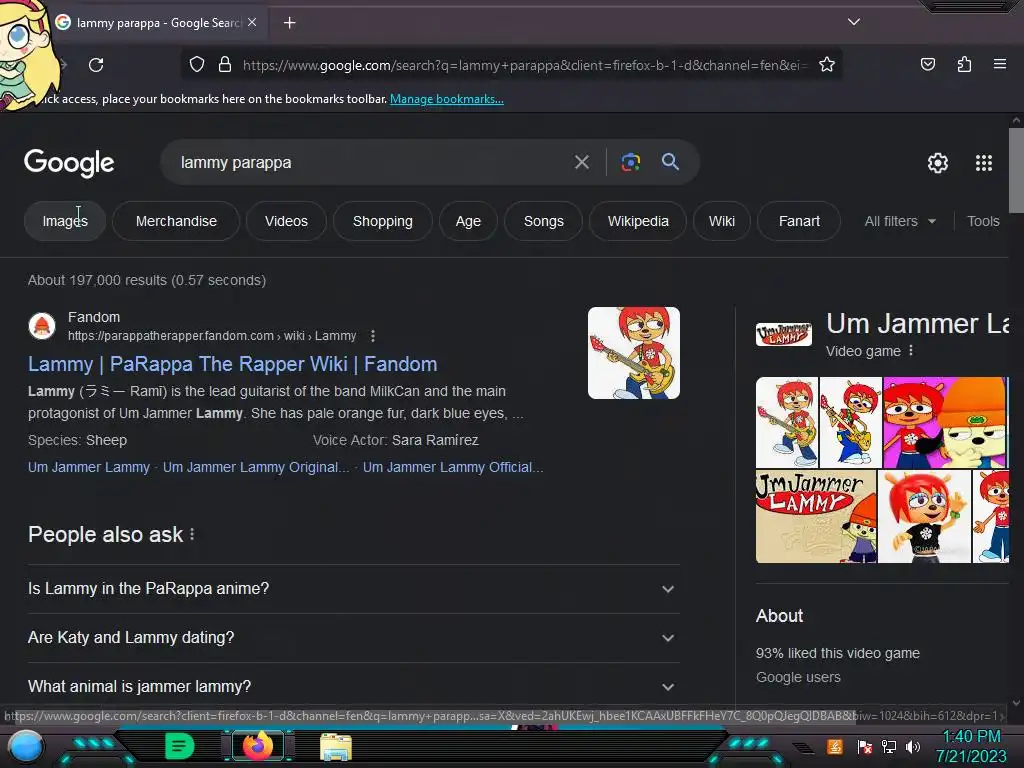
Task: Expand Is Lammy in the PaRappa anime
Action: [353, 588]
